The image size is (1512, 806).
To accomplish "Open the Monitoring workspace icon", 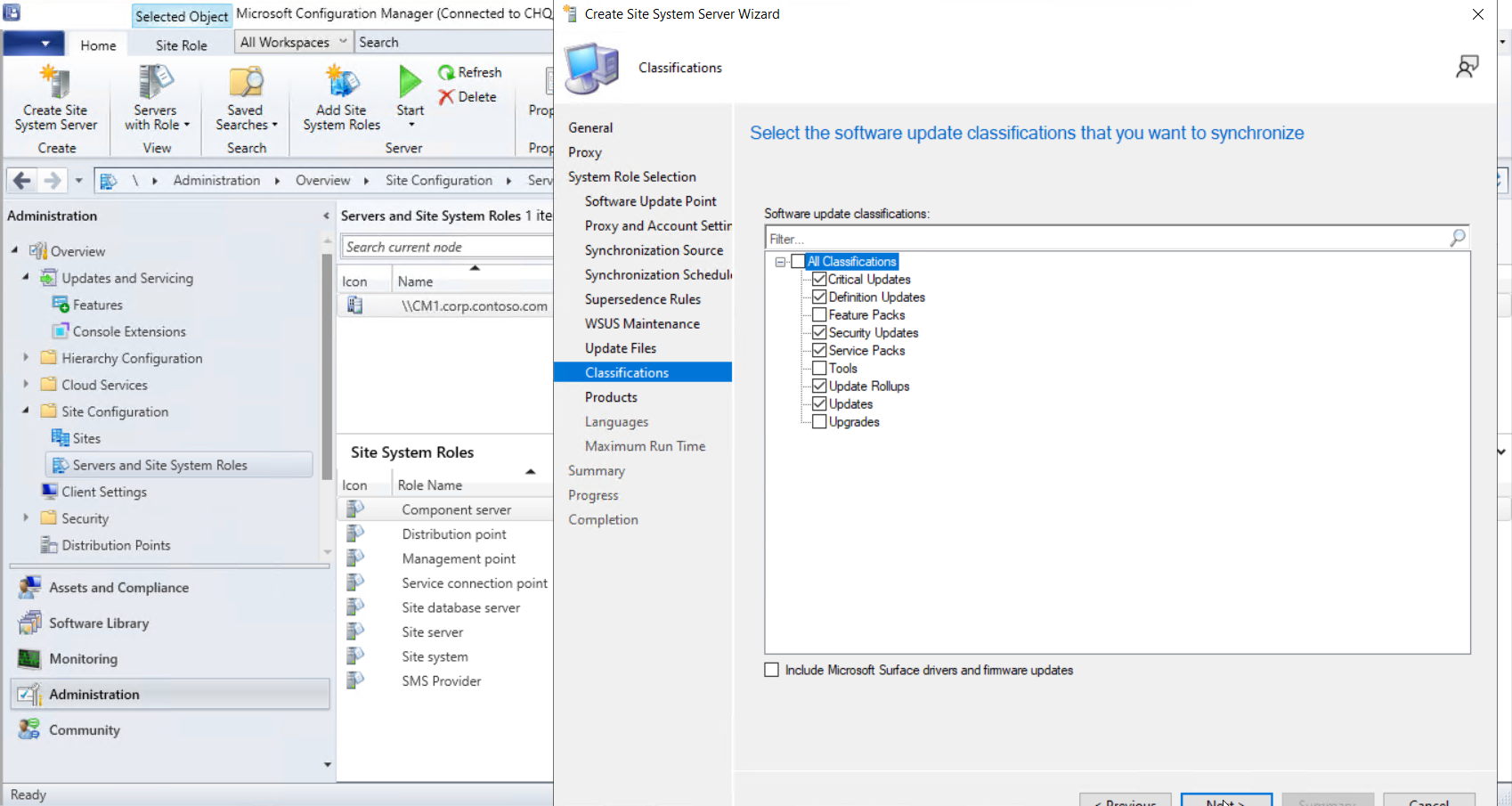I will [x=30, y=658].
